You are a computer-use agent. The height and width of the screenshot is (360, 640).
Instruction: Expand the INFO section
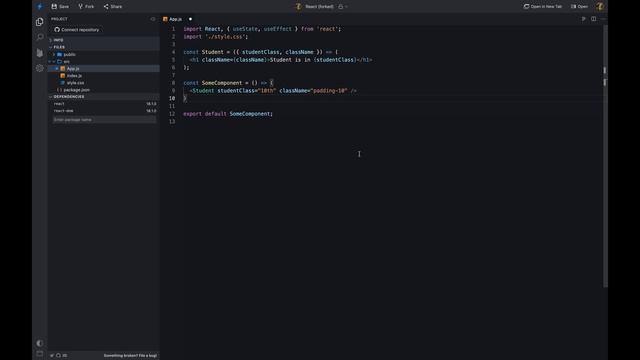(x=104, y=40)
